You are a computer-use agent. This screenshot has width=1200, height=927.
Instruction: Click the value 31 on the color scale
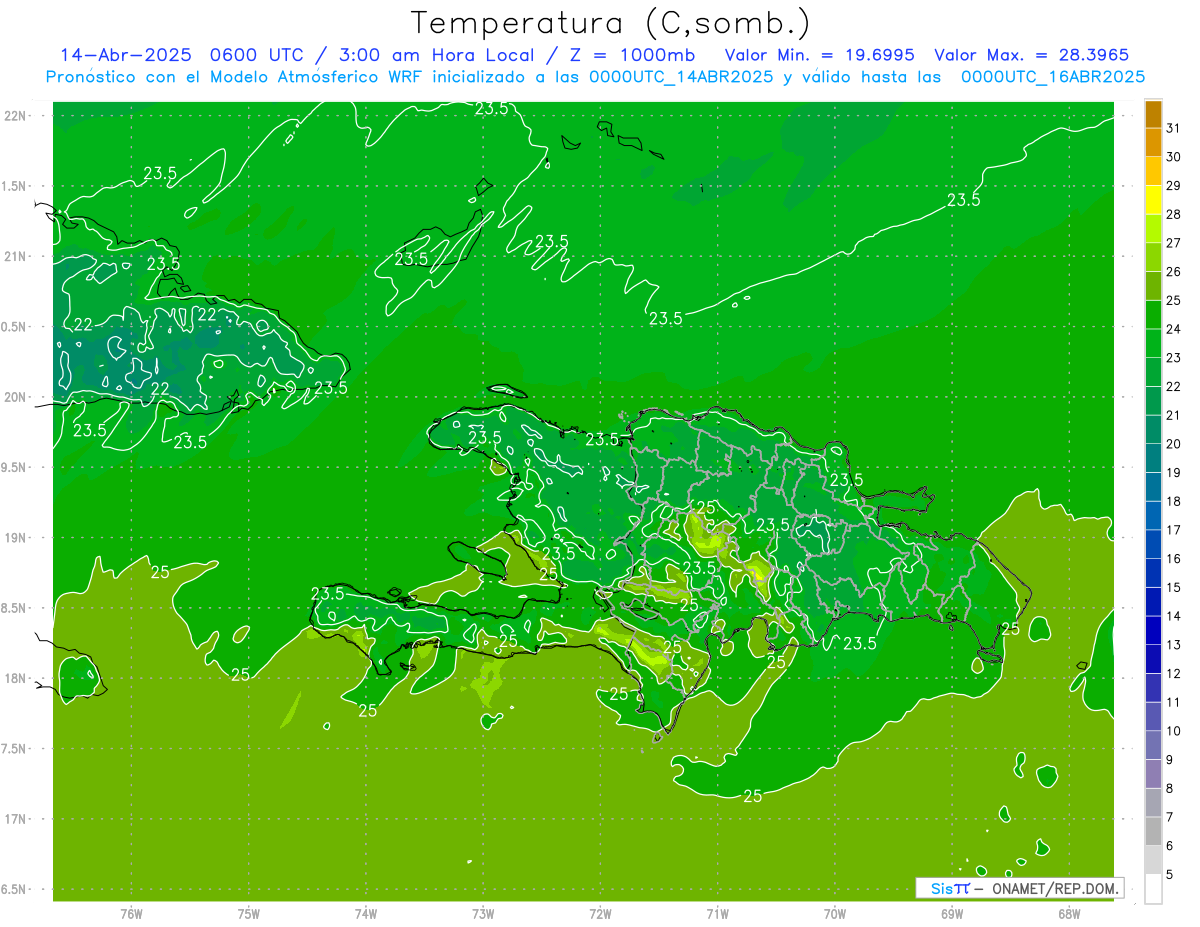click(x=1174, y=128)
